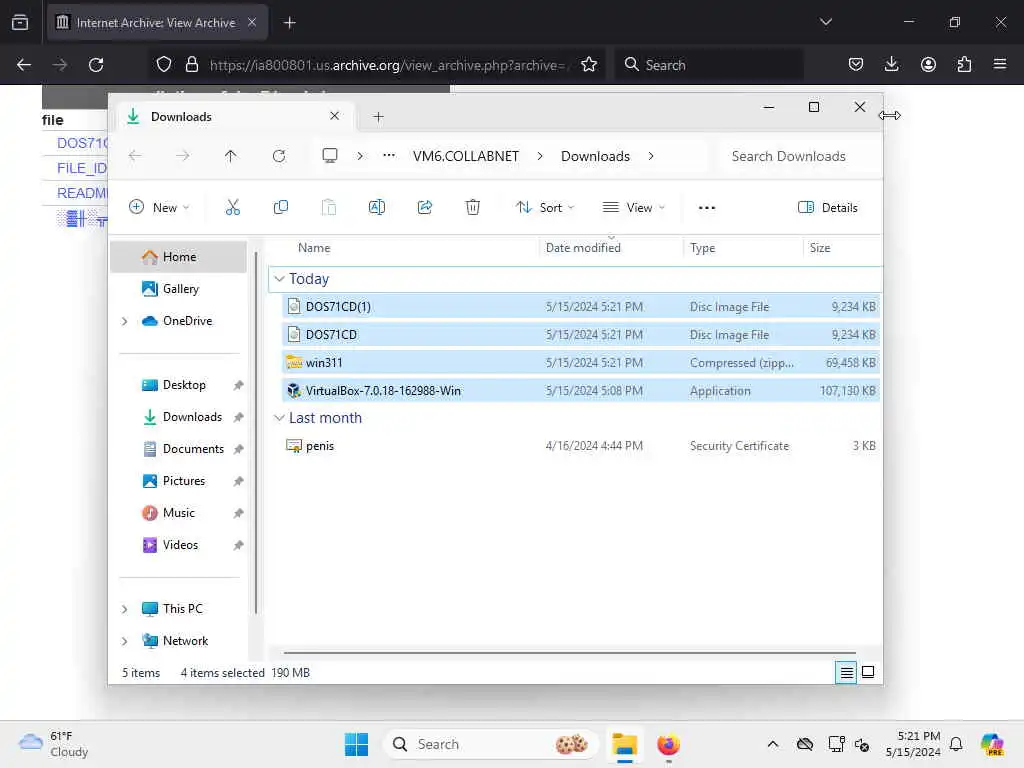Add a new File Explorer tab
Image resolution: width=1024 pixels, height=768 pixels.
[x=378, y=117]
